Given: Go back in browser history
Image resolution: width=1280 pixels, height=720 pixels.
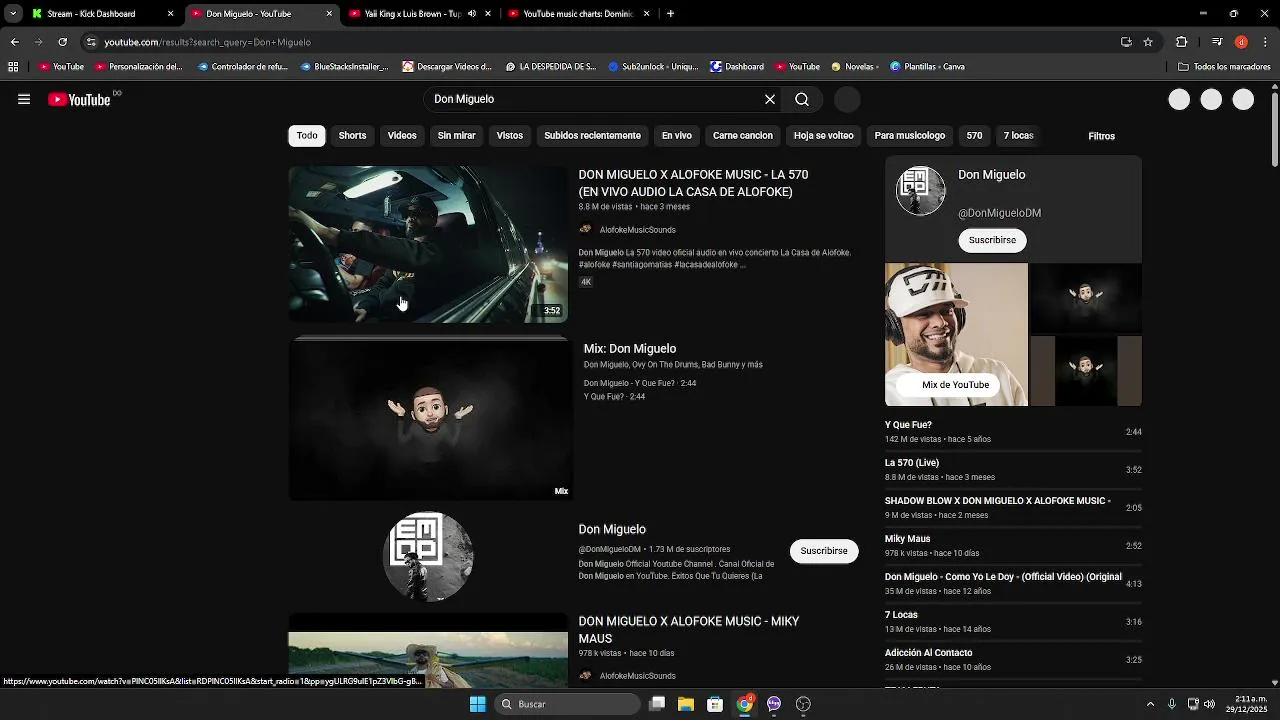Looking at the screenshot, I should (14, 42).
